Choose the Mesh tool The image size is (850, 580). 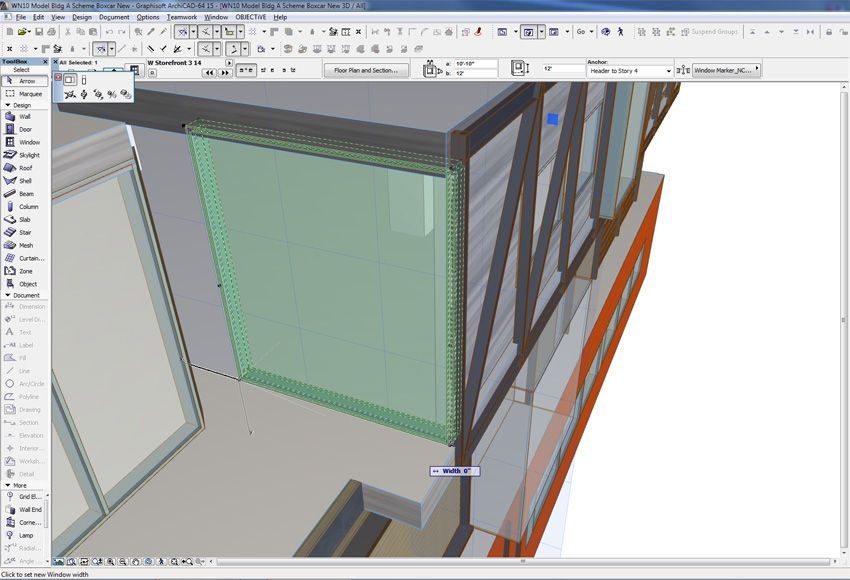pos(25,246)
